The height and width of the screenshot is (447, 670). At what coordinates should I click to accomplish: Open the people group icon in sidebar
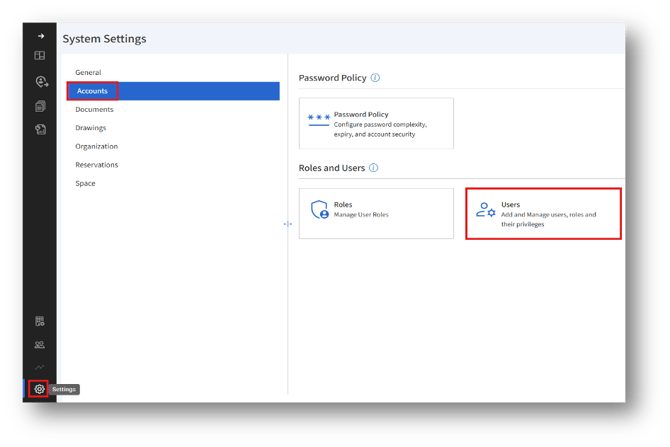[x=40, y=345]
